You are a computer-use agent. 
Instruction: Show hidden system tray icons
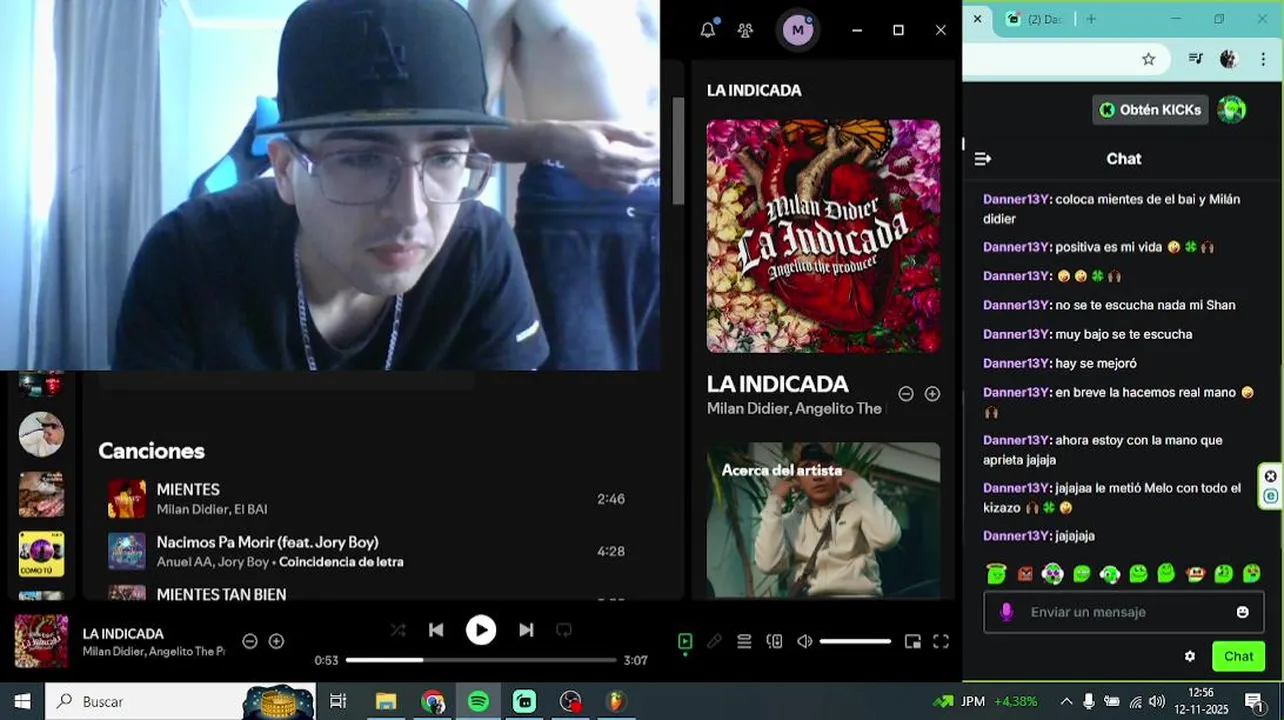point(1066,701)
